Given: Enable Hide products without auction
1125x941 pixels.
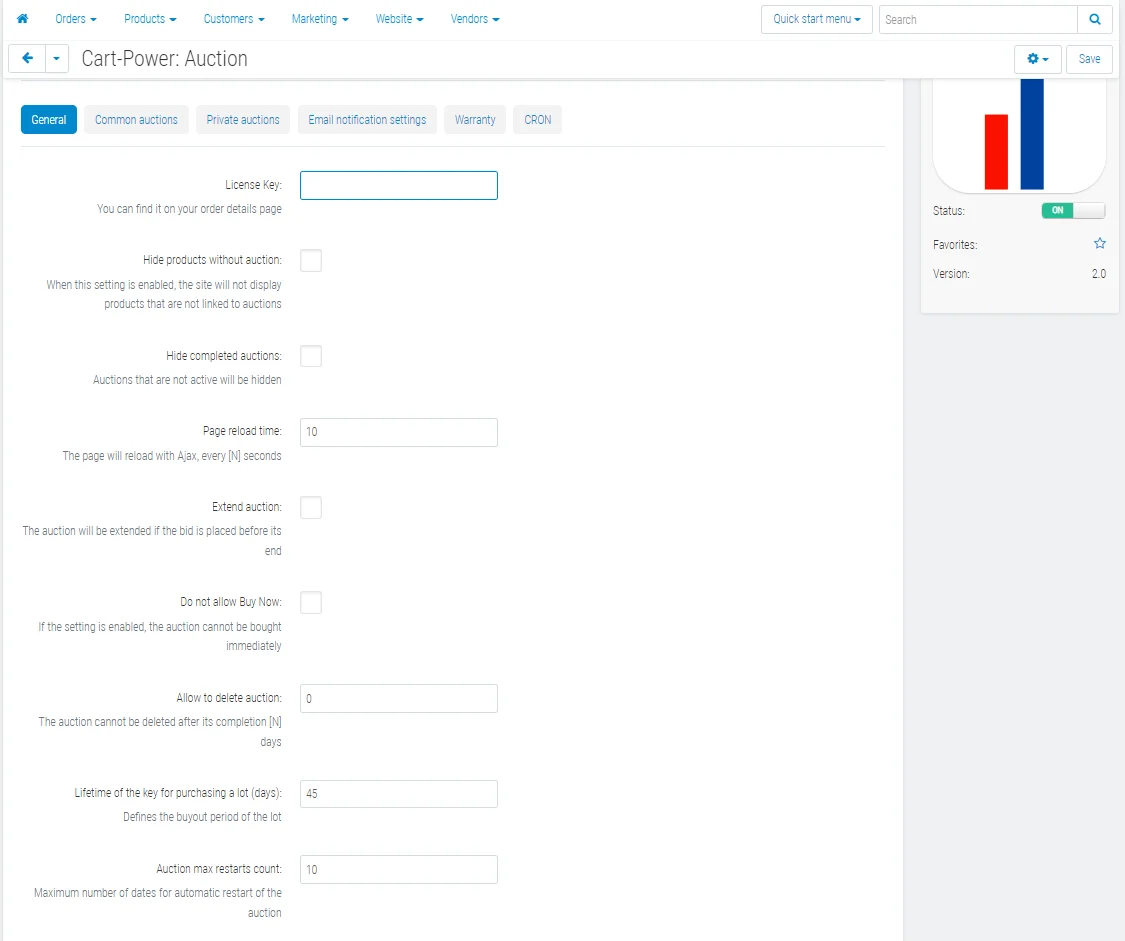Looking at the screenshot, I should (311, 260).
